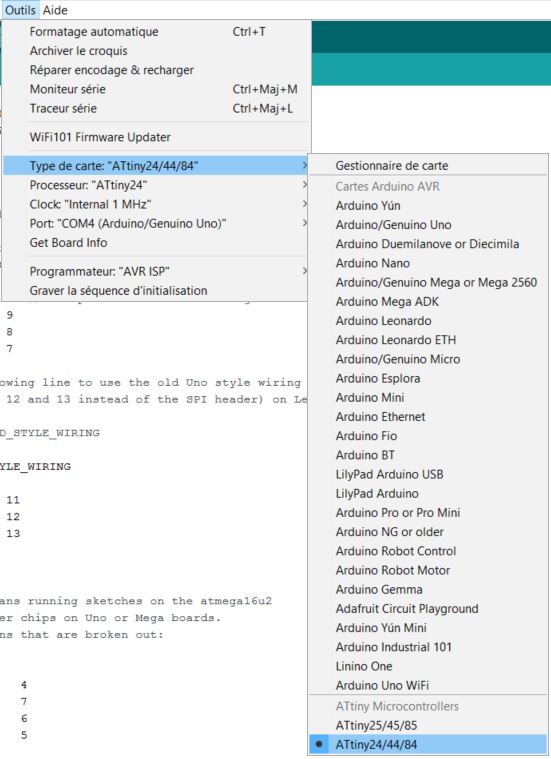Choose Arduino Industrial 101
The width and height of the screenshot is (551, 759).
tap(428, 647)
